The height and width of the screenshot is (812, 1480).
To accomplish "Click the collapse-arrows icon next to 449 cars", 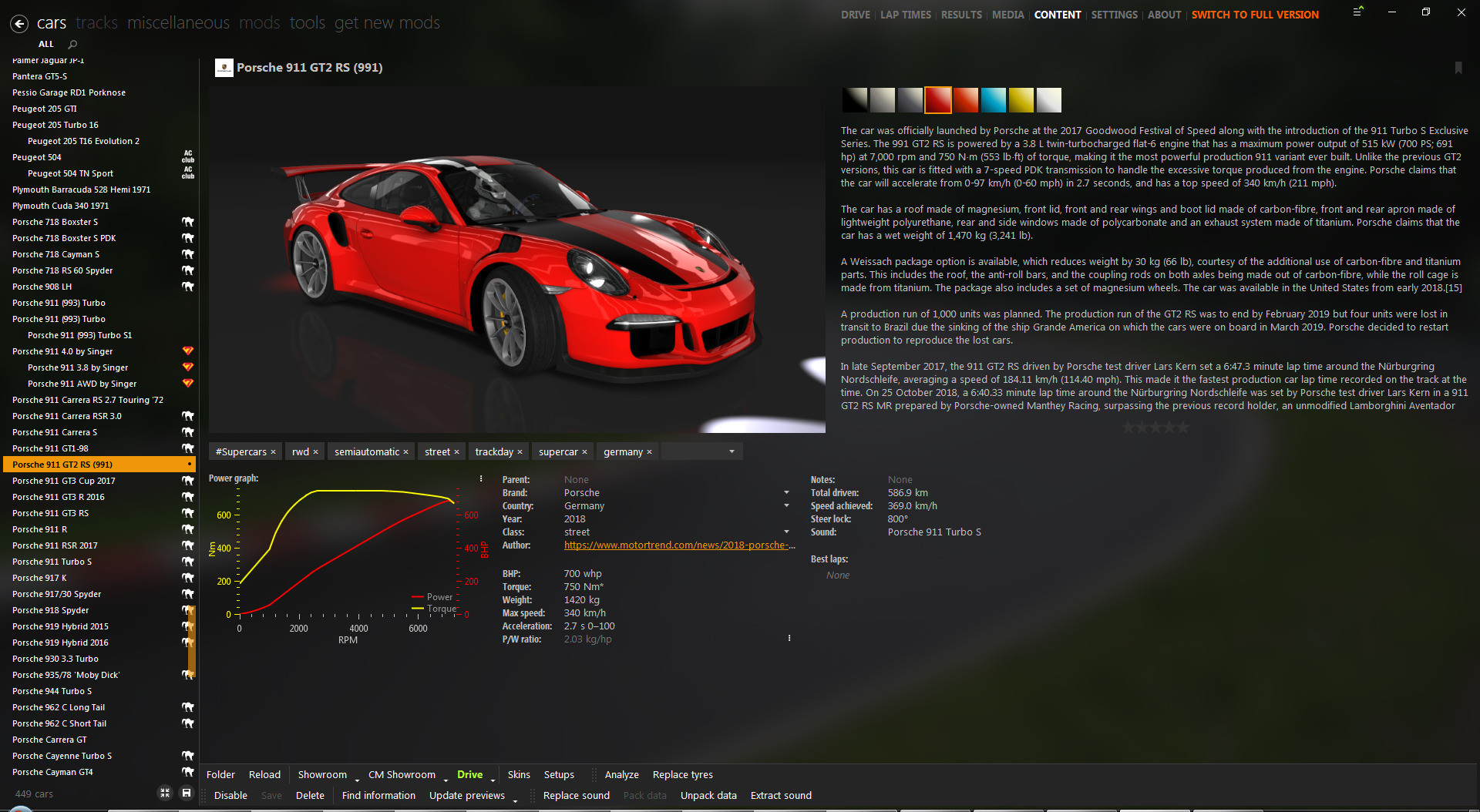I will pos(164,793).
